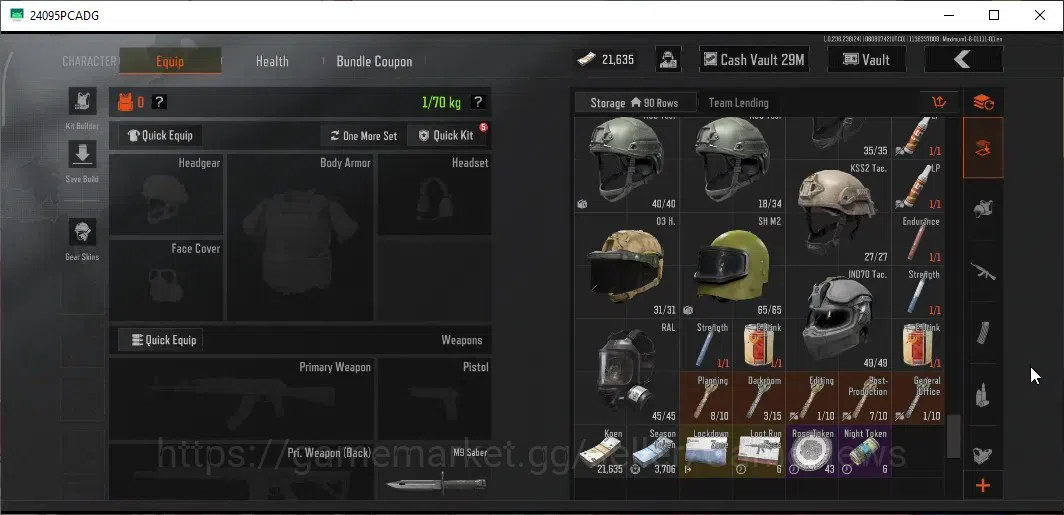Select the Planning key 8/10
The height and width of the screenshot is (515, 1064).
pos(706,398)
